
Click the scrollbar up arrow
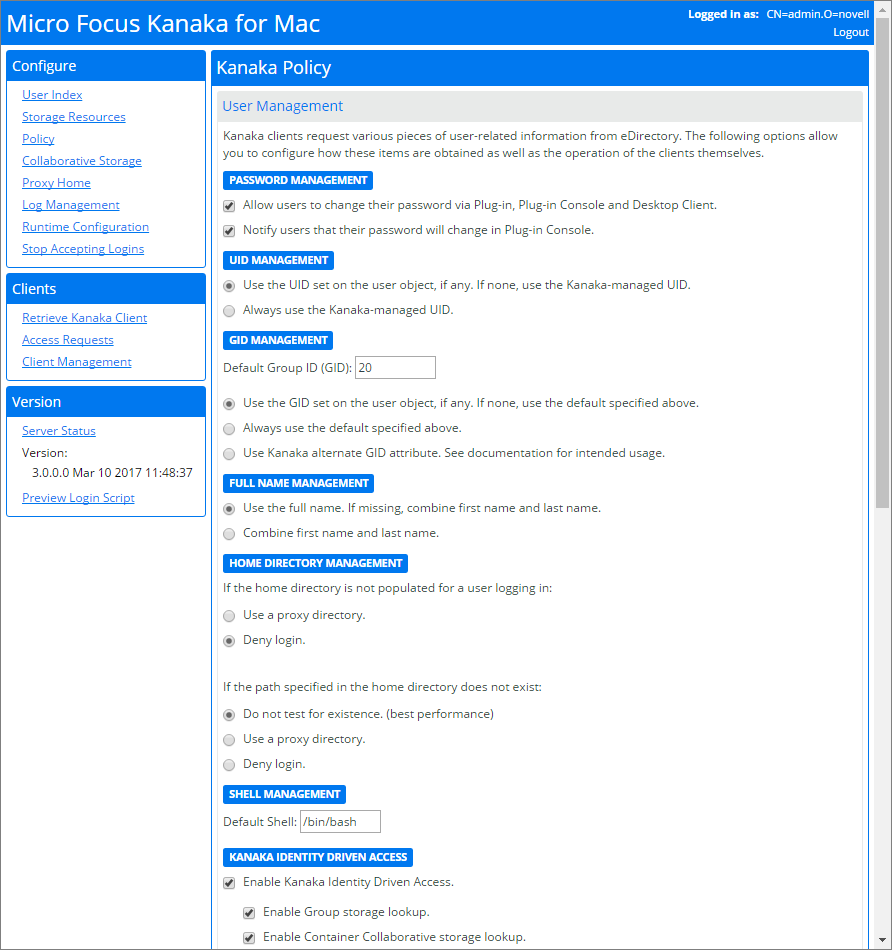[883, 10]
